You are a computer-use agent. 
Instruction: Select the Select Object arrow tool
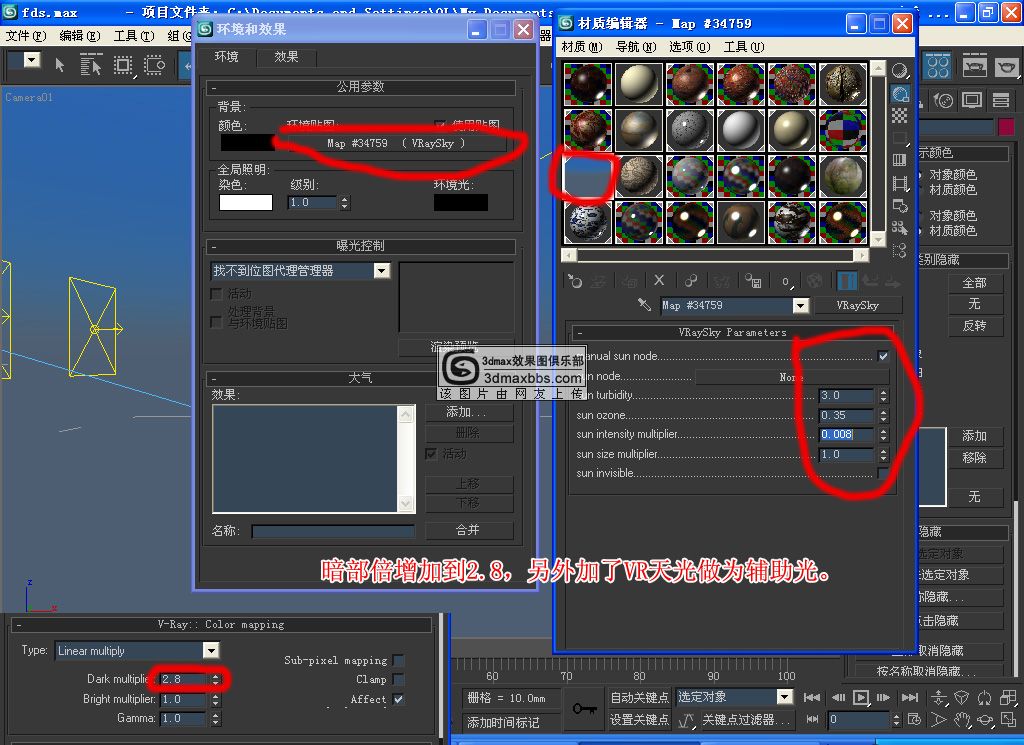pos(59,64)
